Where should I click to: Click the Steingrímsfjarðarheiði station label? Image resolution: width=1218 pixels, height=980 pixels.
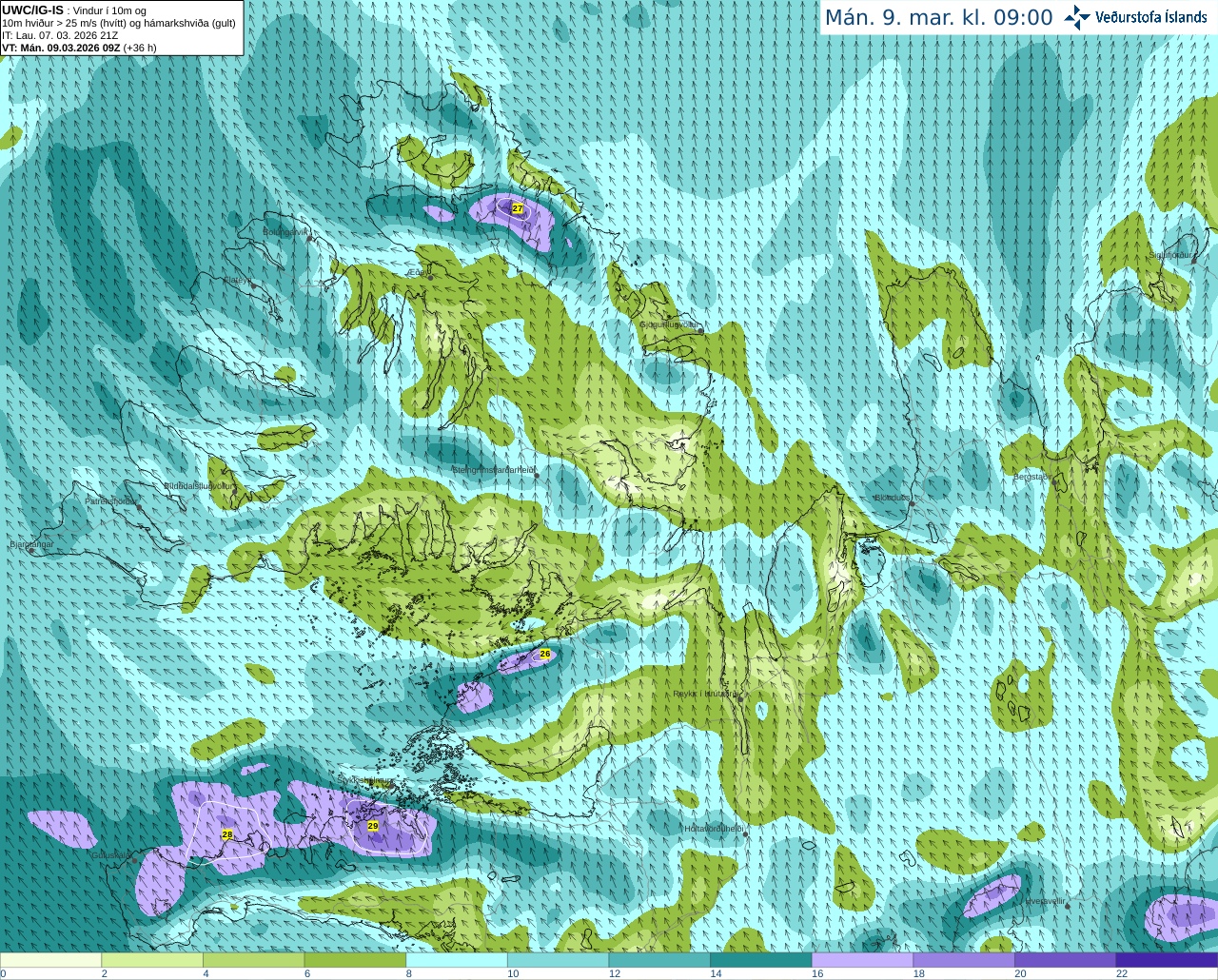(493, 470)
